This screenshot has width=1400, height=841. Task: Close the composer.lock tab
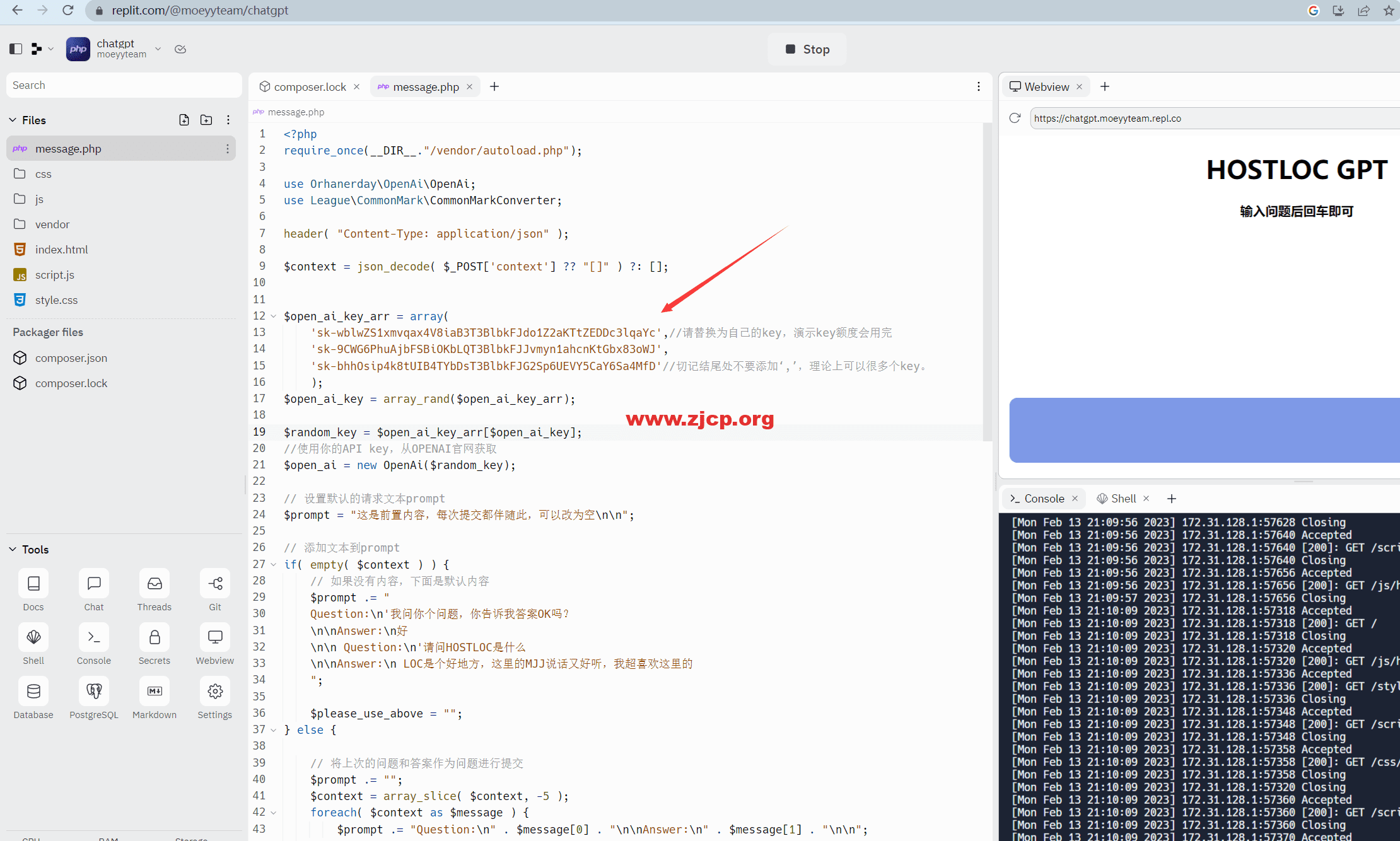pyautogui.click(x=357, y=86)
